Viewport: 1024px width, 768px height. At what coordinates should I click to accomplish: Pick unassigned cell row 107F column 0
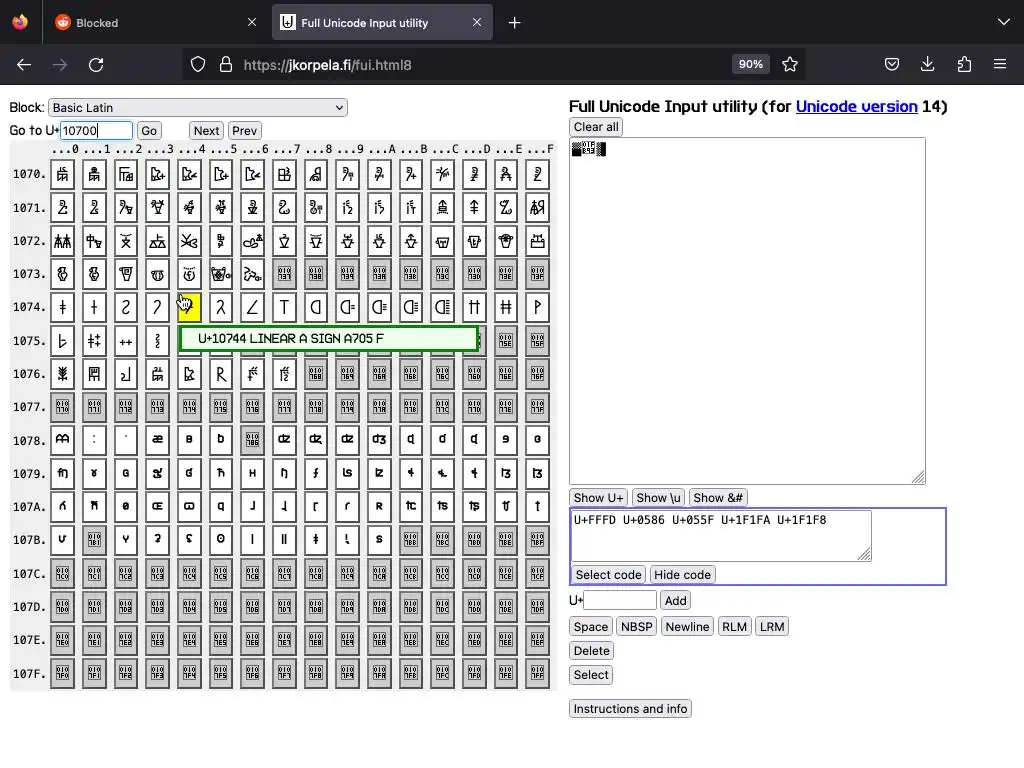[63, 673]
